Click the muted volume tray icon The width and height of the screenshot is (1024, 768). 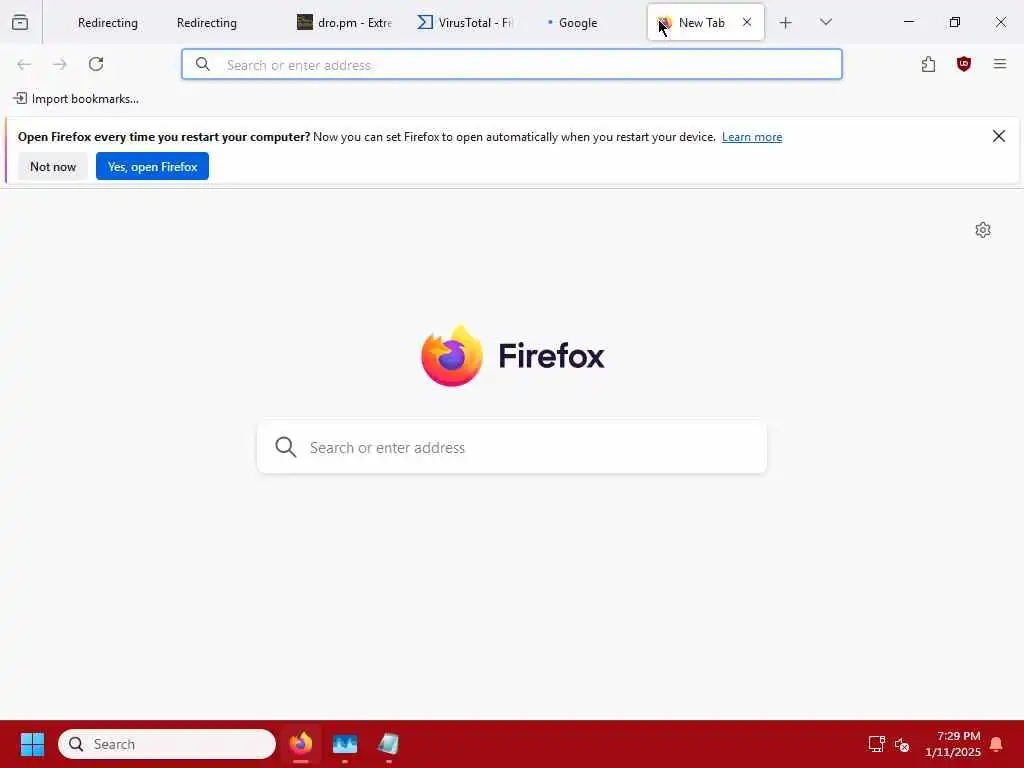pos(902,744)
